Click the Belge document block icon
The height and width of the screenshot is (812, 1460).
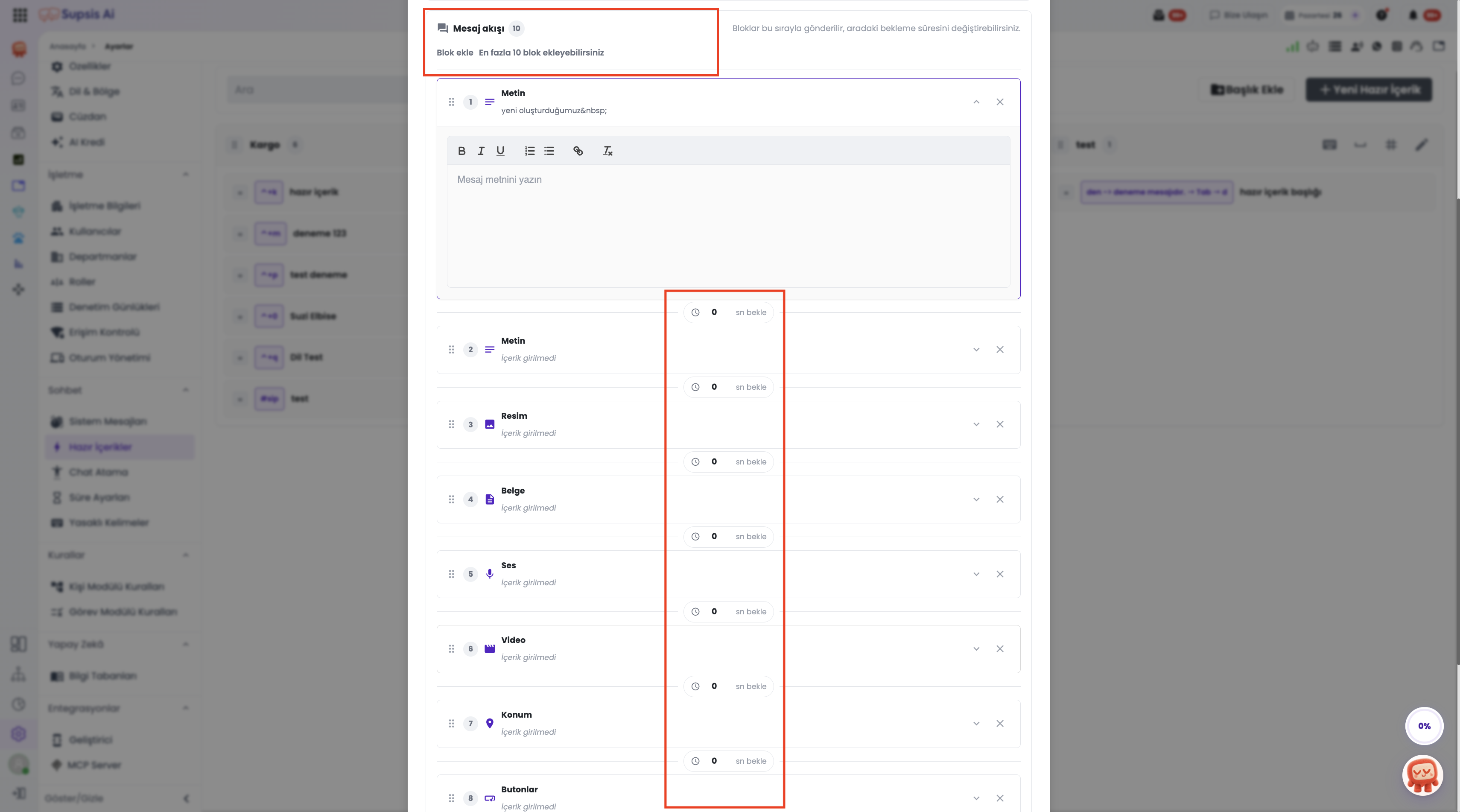click(x=490, y=499)
